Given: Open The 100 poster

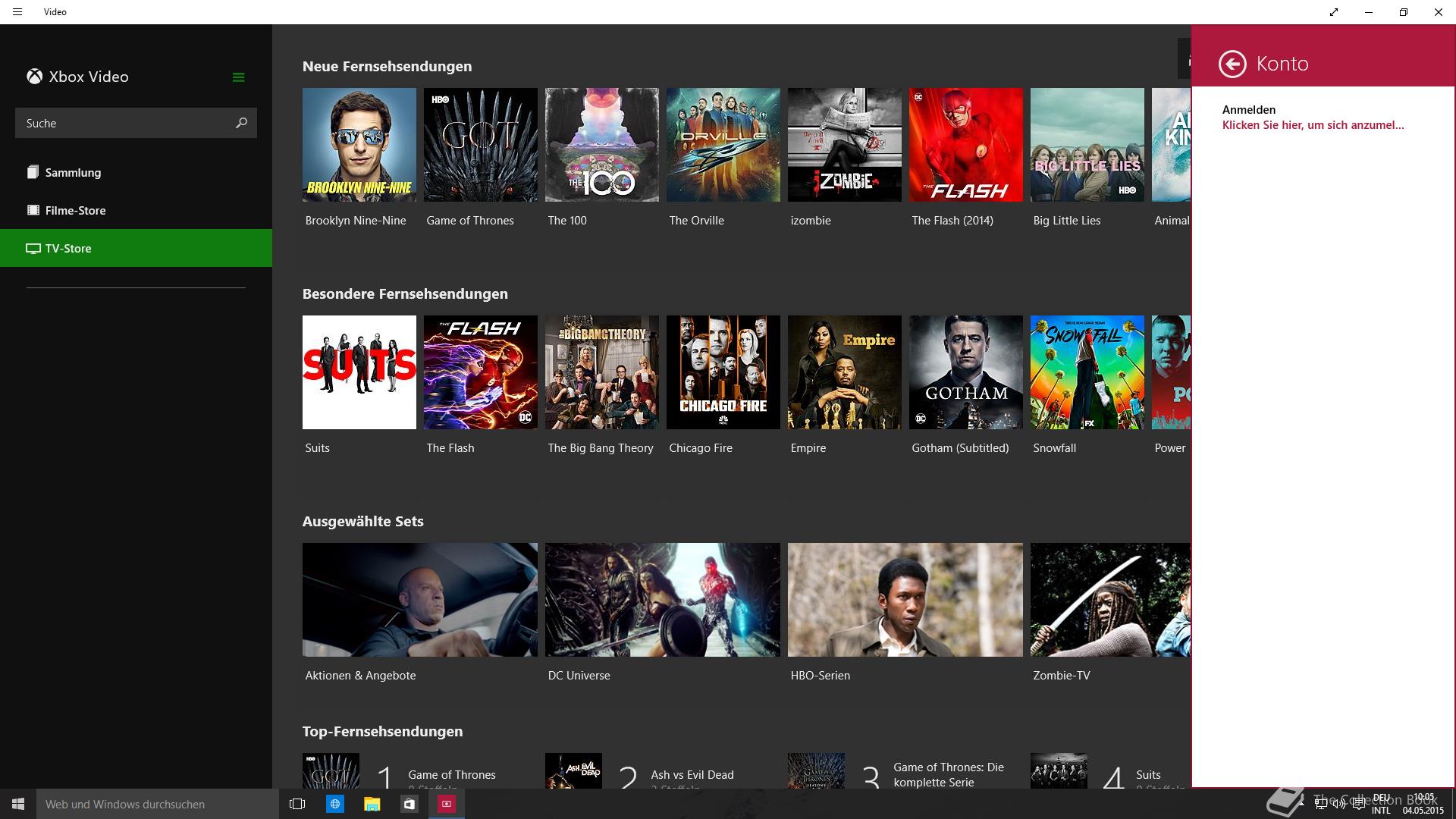Looking at the screenshot, I should tap(602, 145).
